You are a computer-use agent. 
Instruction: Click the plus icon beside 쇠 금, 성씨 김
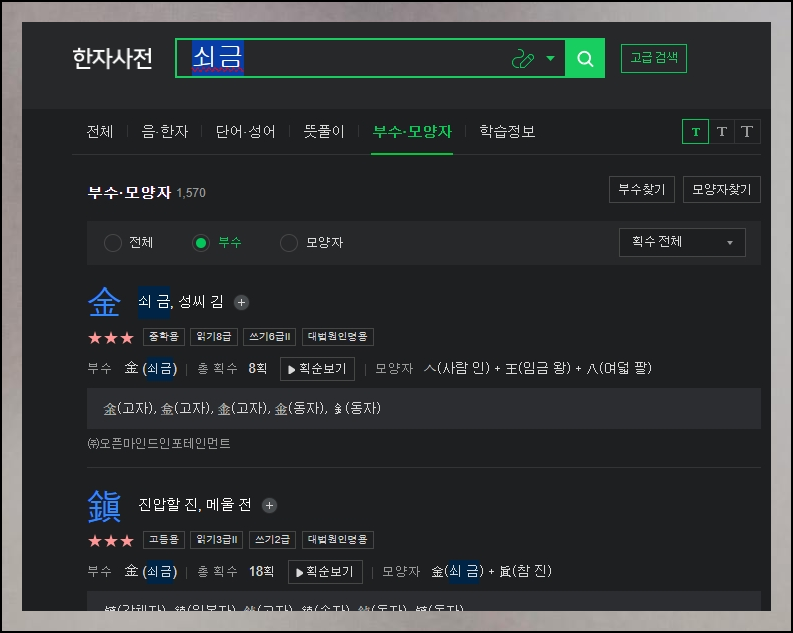pos(241,302)
